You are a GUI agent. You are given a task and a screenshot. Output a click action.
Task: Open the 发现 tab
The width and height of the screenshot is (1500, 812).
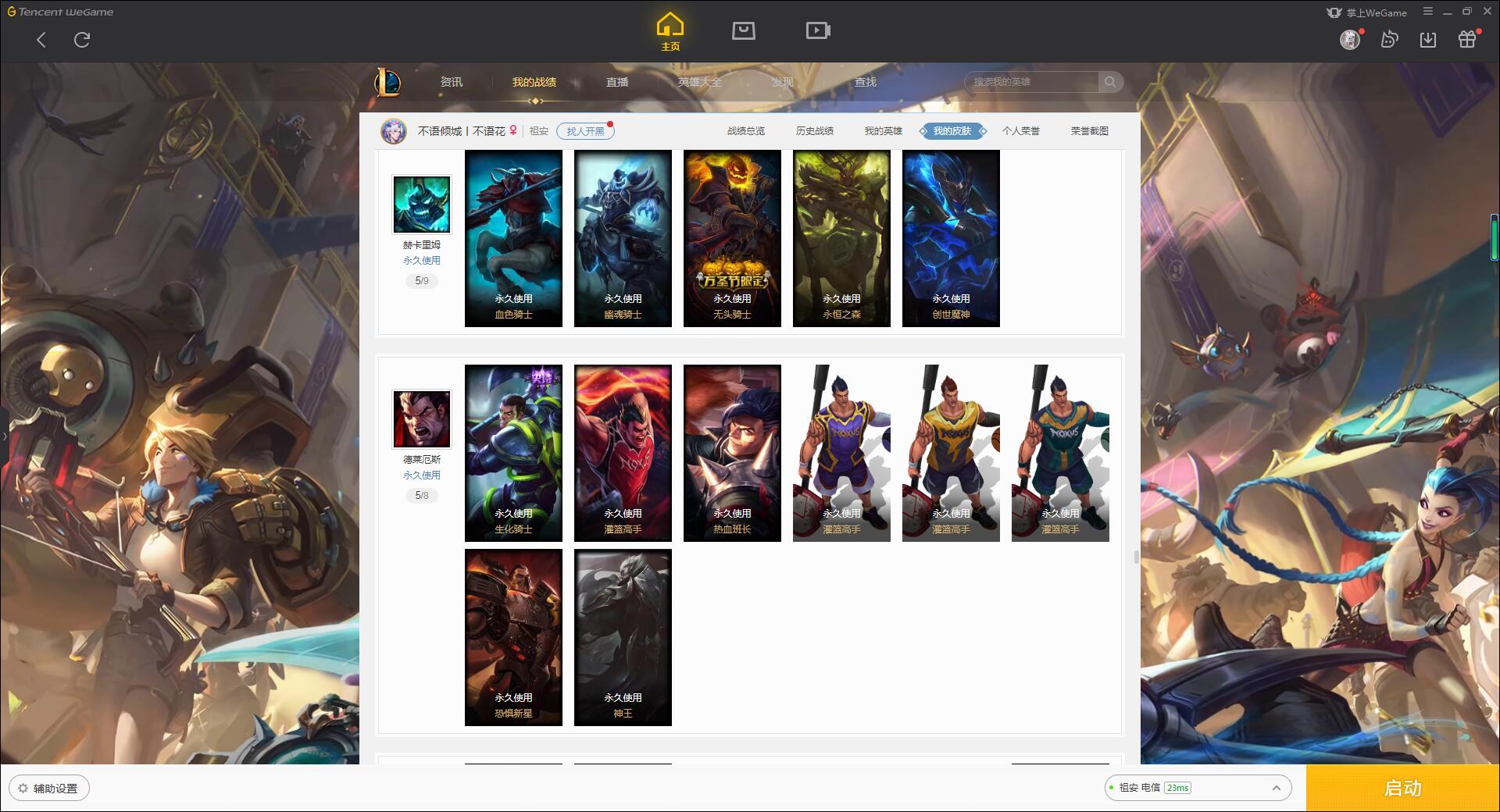(x=782, y=82)
